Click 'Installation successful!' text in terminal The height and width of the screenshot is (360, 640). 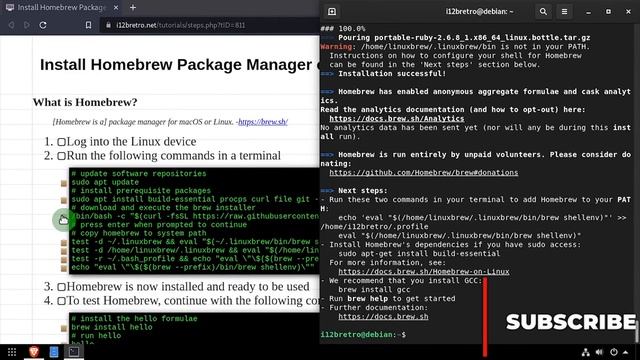pyautogui.click(x=392, y=73)
